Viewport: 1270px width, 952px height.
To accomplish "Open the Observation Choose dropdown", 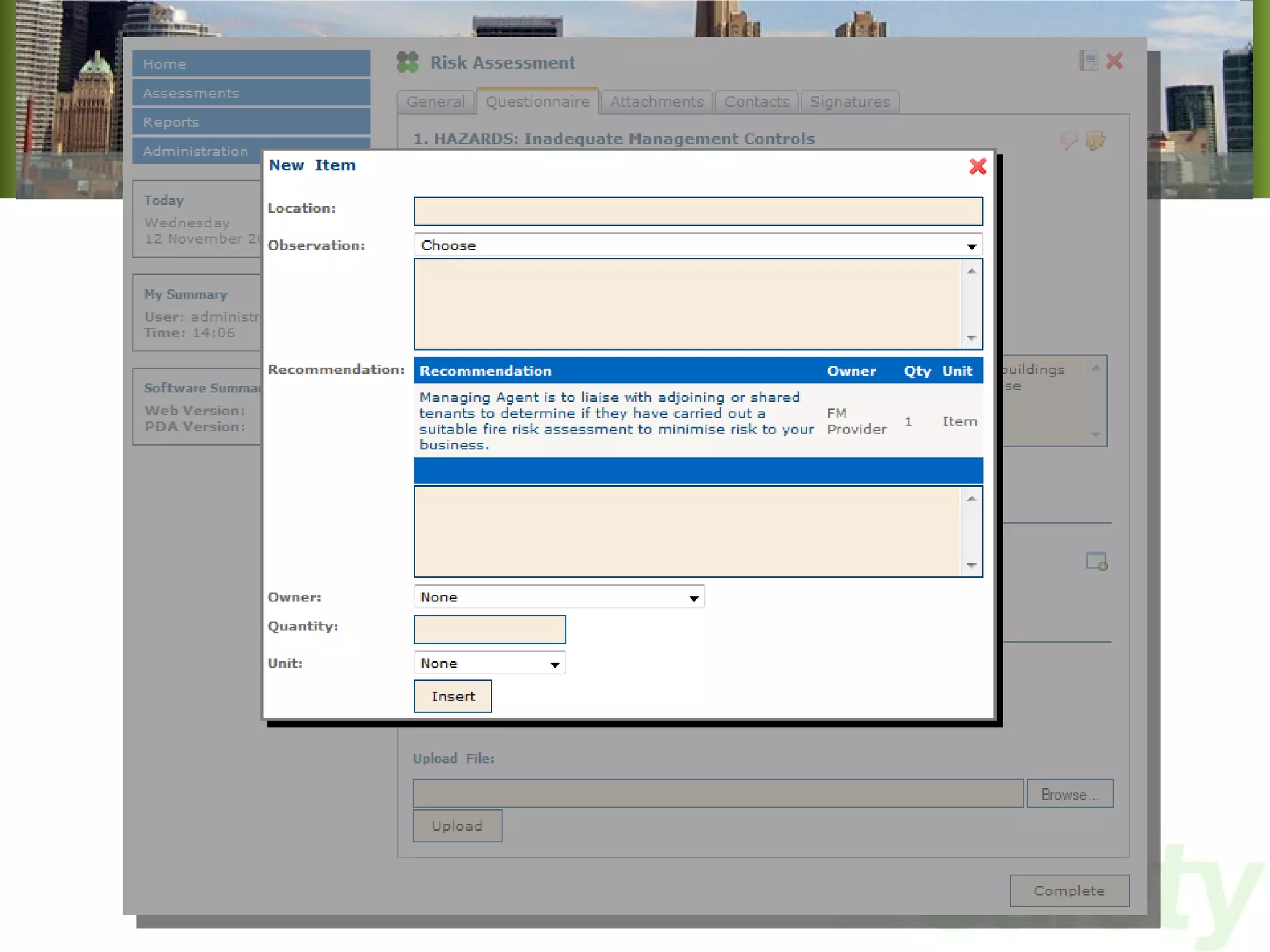I will point(698,245).
